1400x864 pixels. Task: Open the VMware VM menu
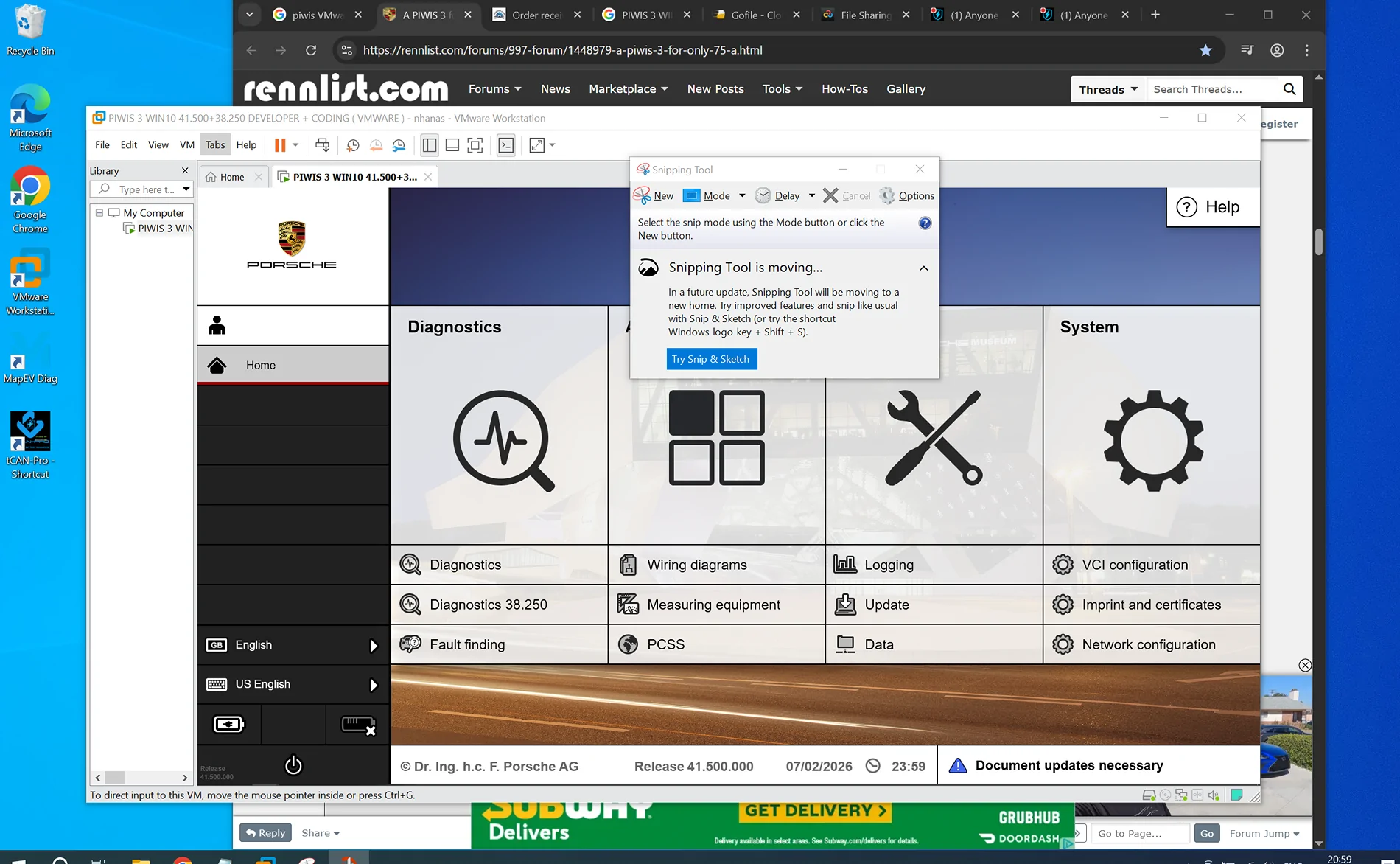pos(187,144)
